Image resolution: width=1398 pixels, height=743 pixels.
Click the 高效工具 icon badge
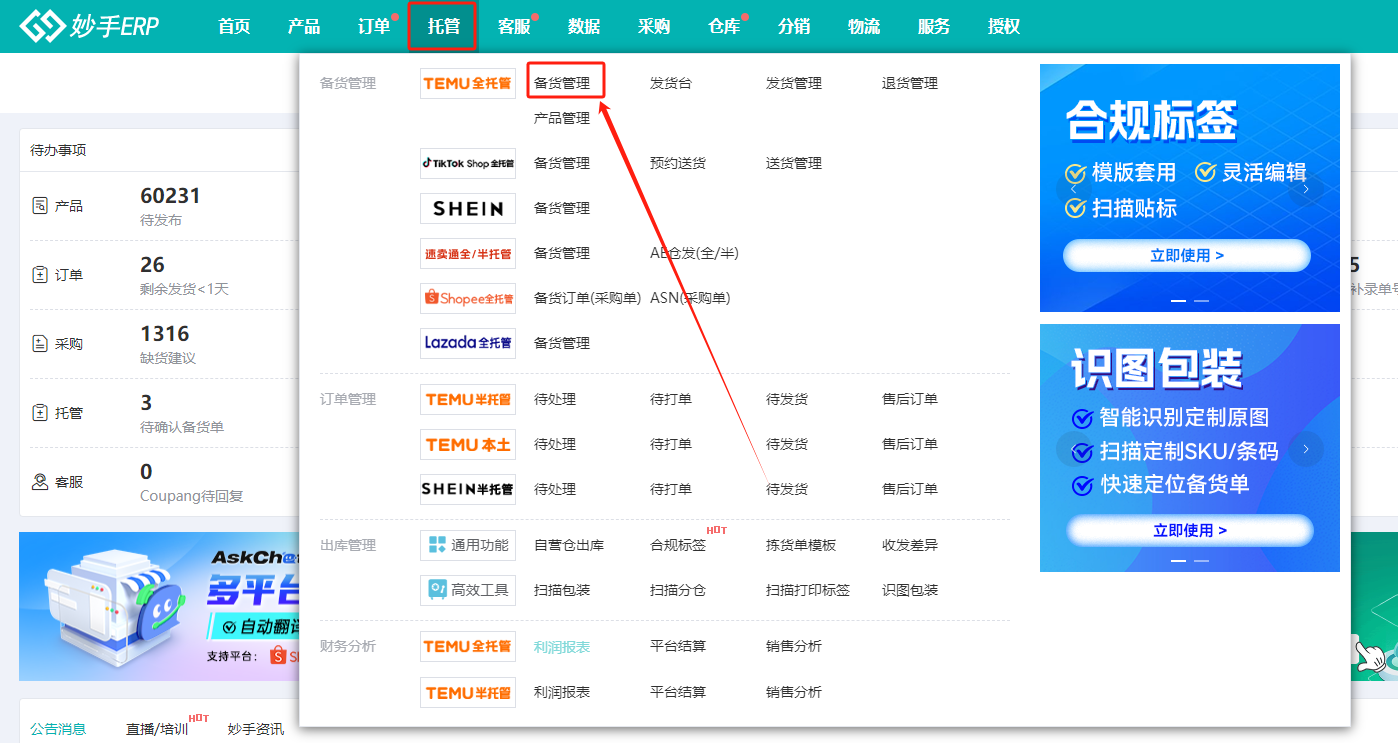tap(468, 590)
